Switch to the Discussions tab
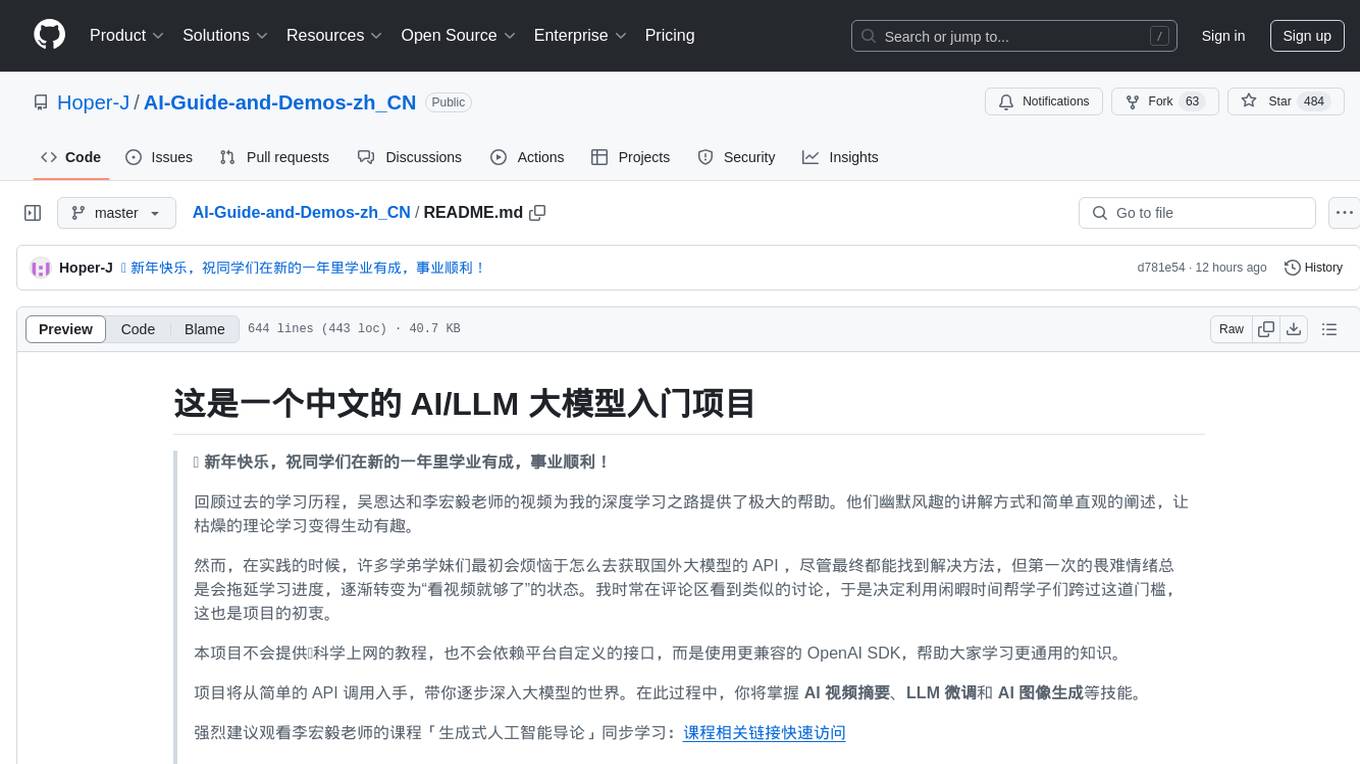The image size is (1360, 764). [x=410, y=157]
